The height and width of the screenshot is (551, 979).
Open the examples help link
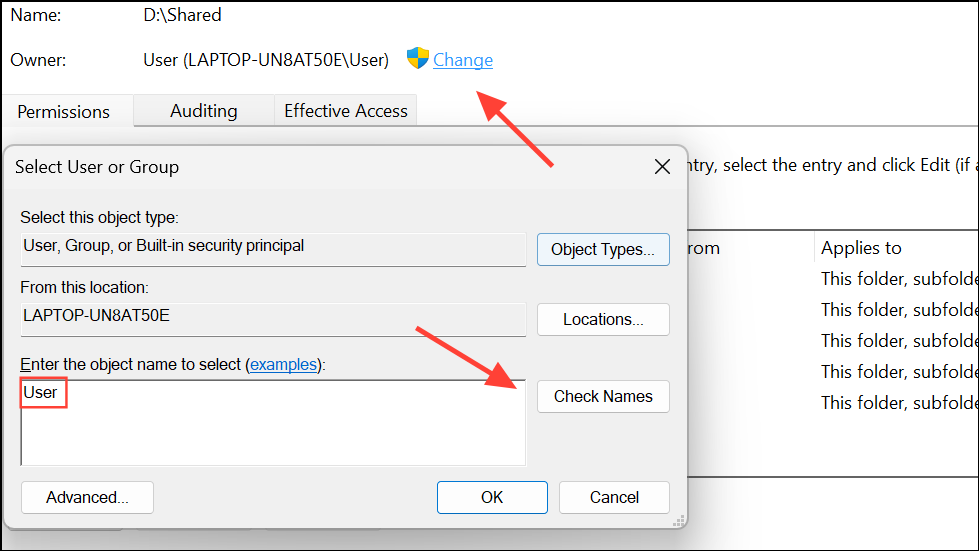click(x=283, y=365)
